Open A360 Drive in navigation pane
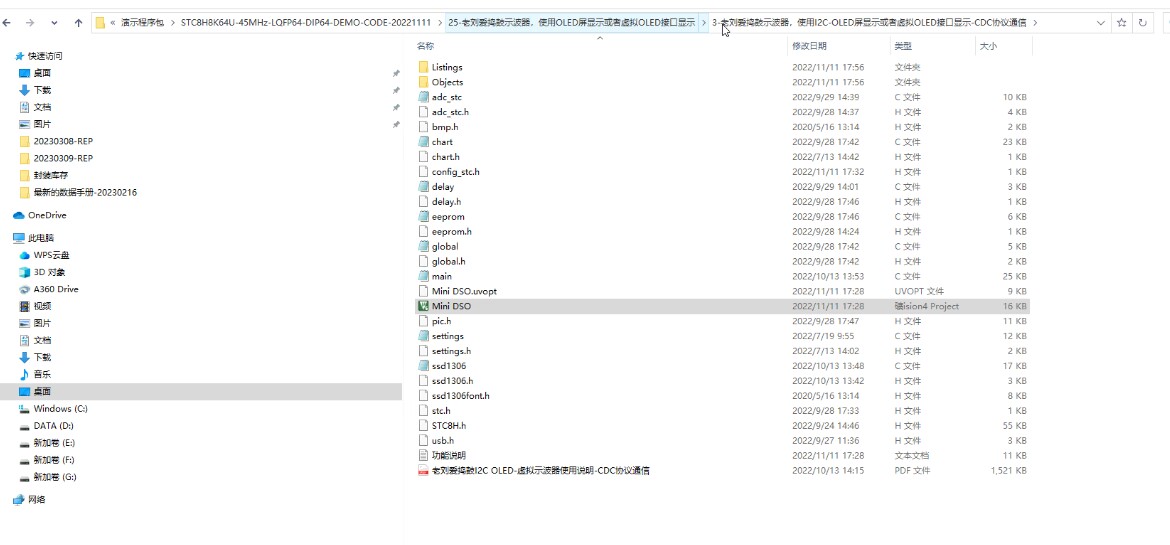 pos(56,289)
